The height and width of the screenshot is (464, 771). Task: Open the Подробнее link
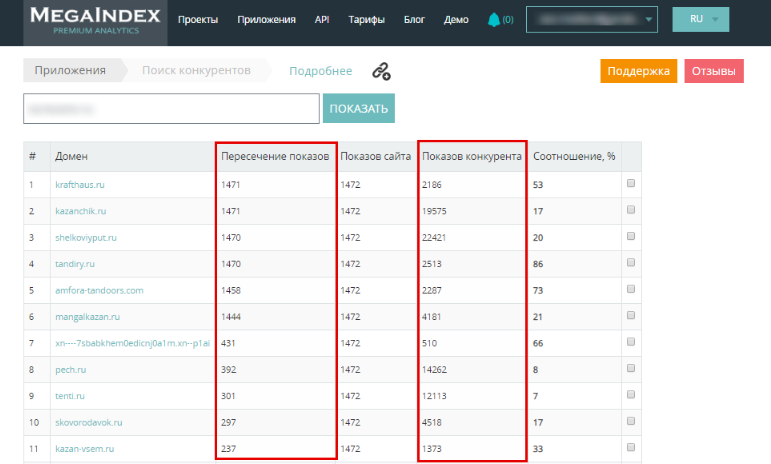tap(321, 71)
